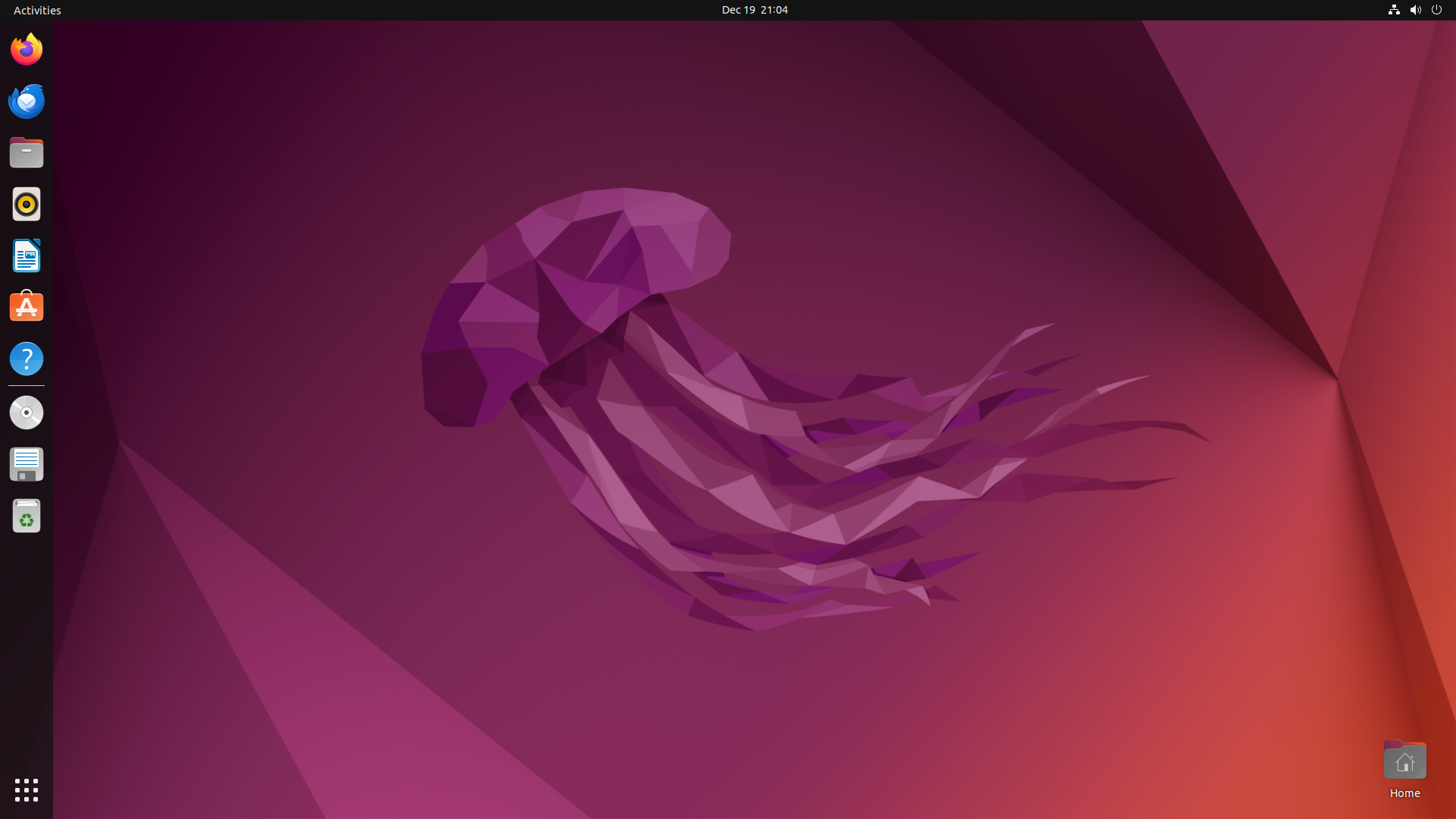Click the Help question mark icon
1456x819 pixels.
pos(27,359)
